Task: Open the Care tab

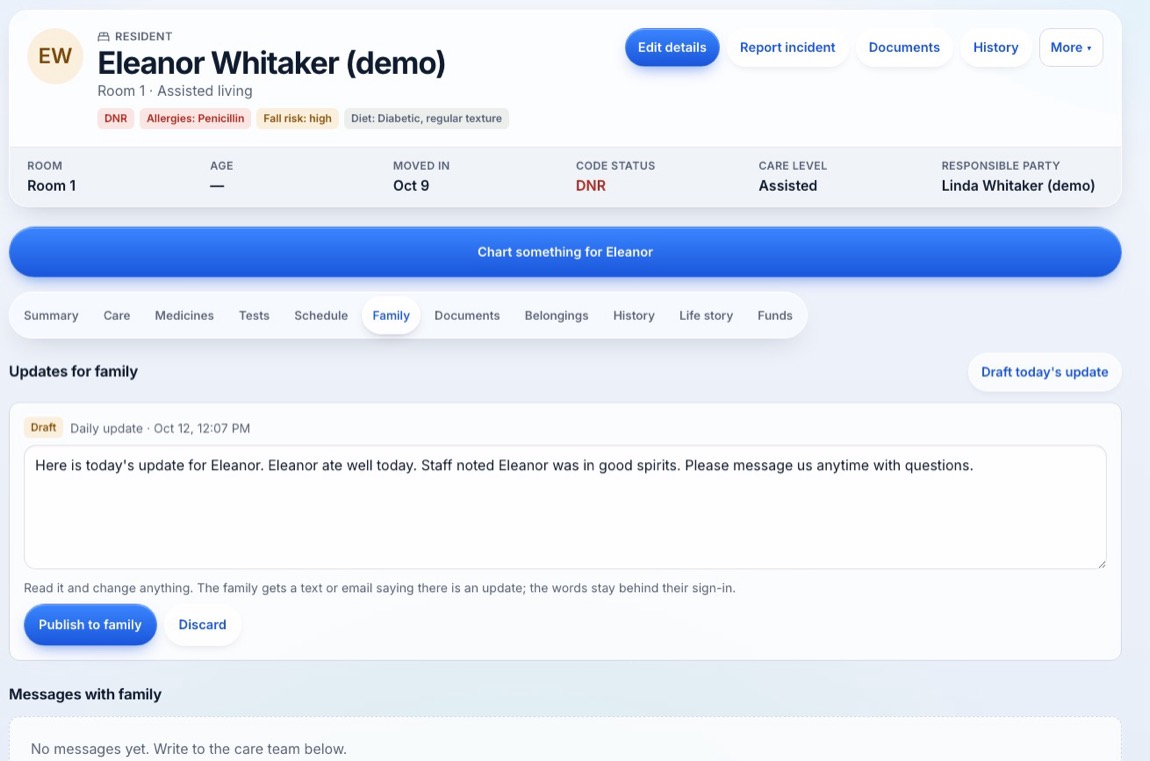Action: click(117, 315)
